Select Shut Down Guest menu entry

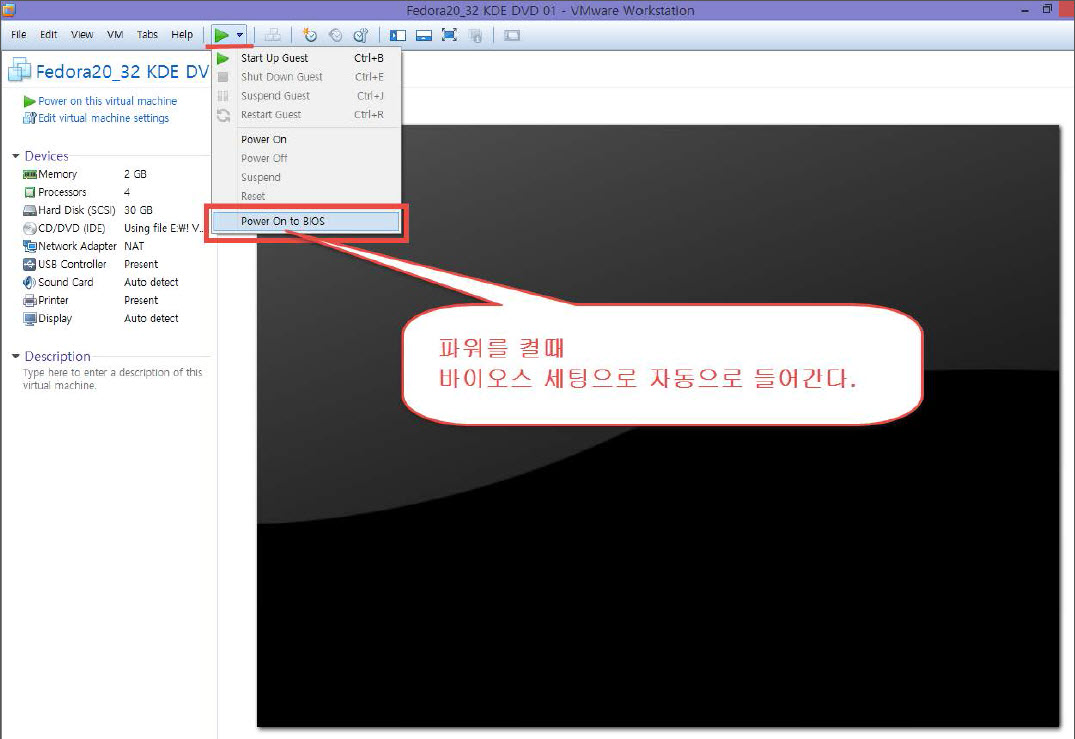(306, 77)
